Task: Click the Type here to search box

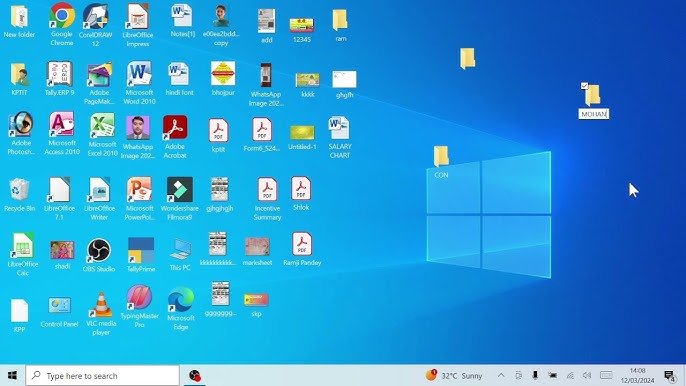Action: (x=103, y=375)
